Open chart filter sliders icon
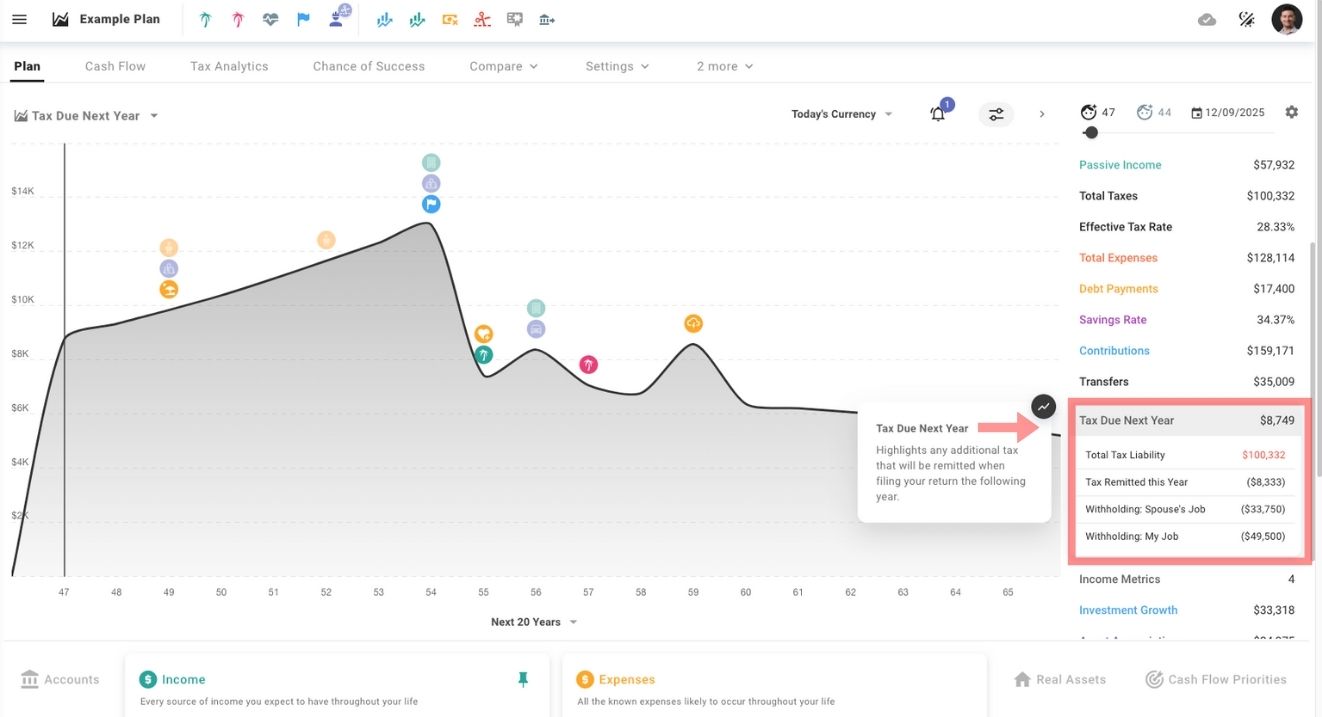This screenshot has width=1322, height=717. click(x=996, y=114)
